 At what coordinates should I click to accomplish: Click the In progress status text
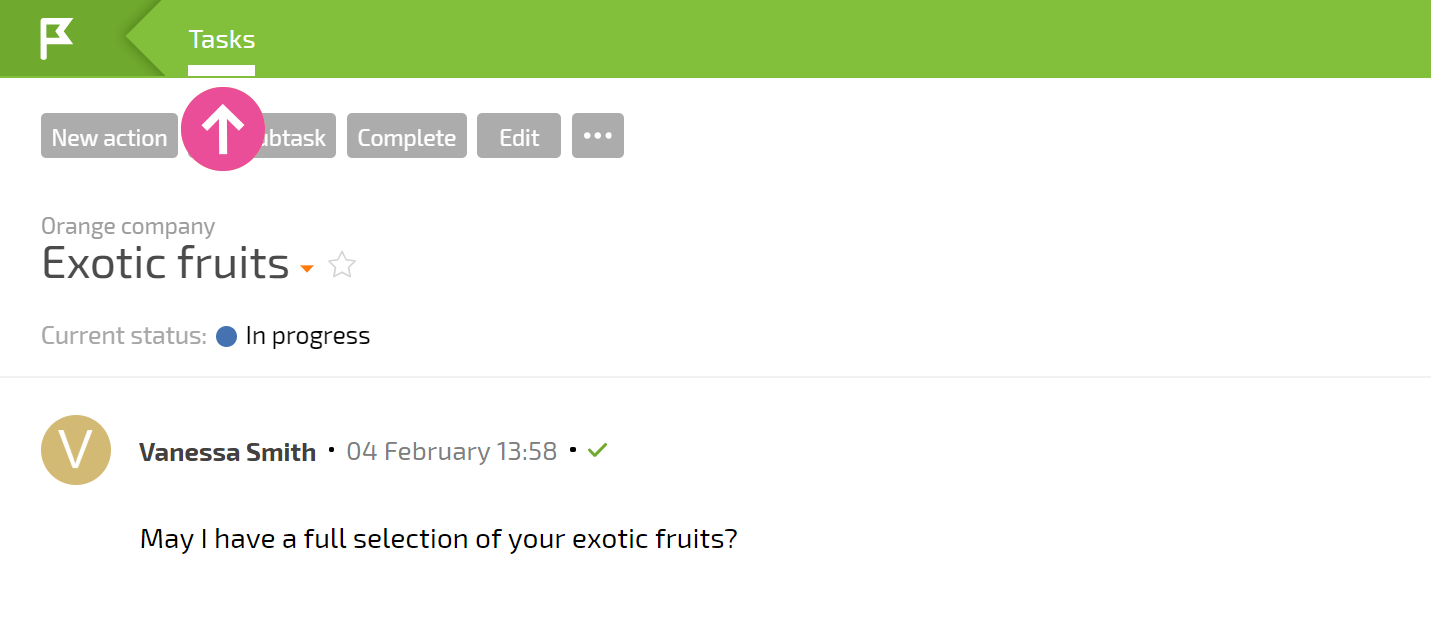308,336
